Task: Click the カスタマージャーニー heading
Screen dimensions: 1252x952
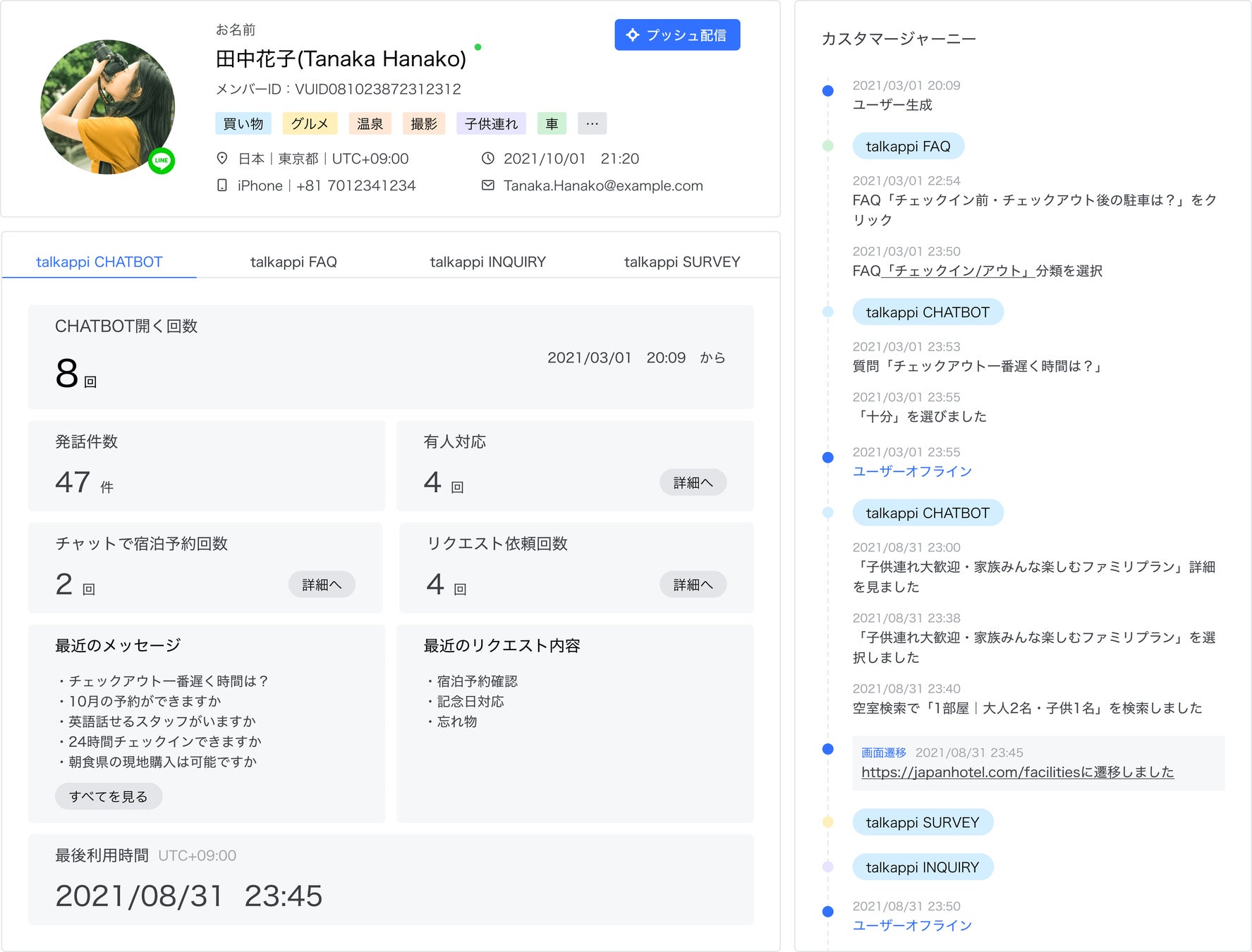Action: 899,39
